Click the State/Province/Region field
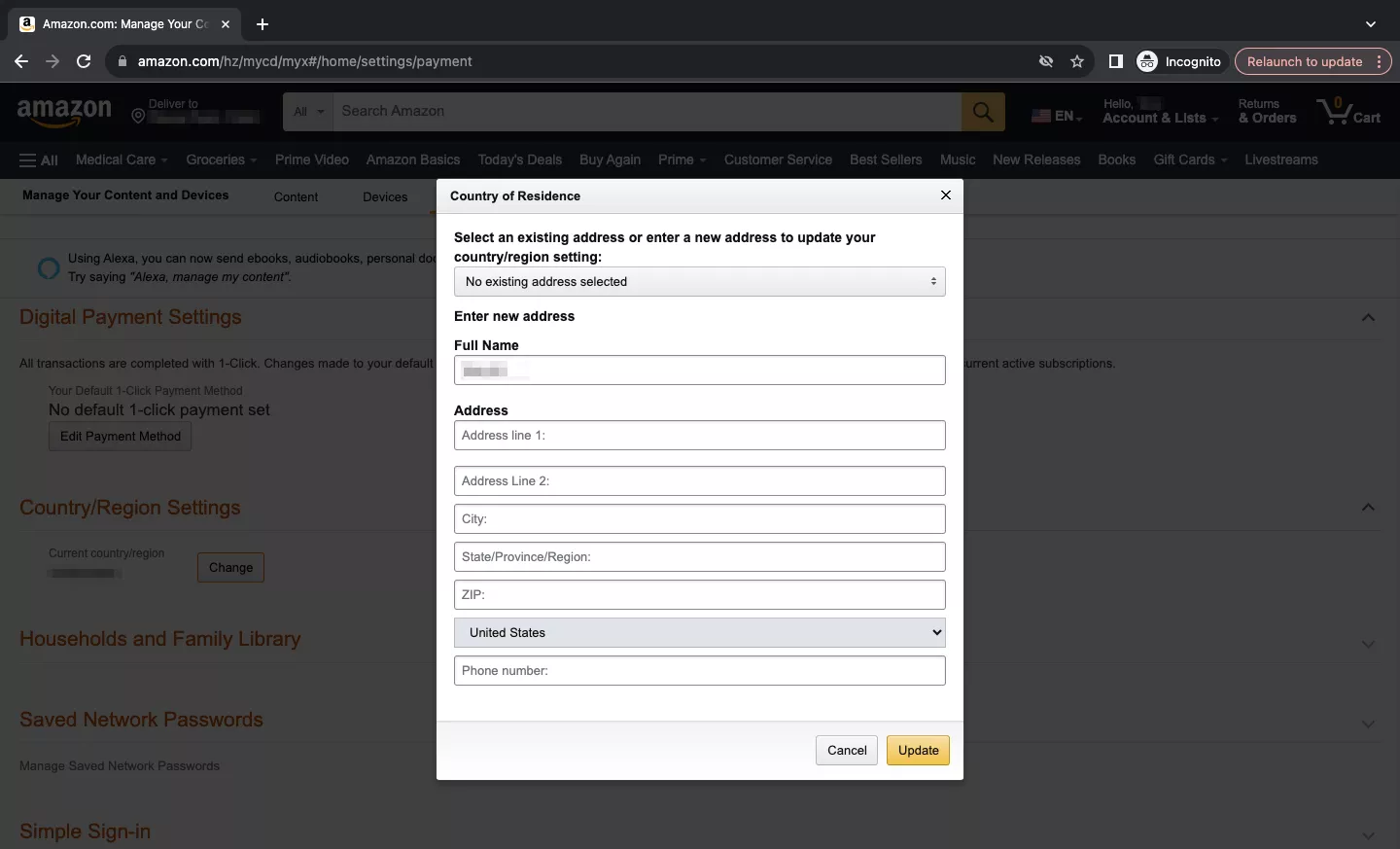The width and height of the screenshot is (1400, 849). [700, 556]
